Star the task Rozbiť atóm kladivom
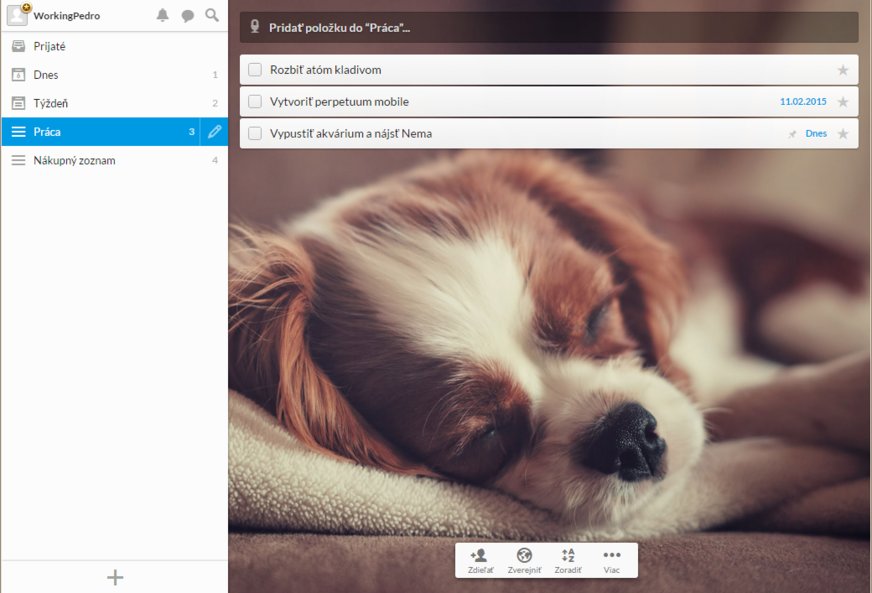 tap(843, 70)
